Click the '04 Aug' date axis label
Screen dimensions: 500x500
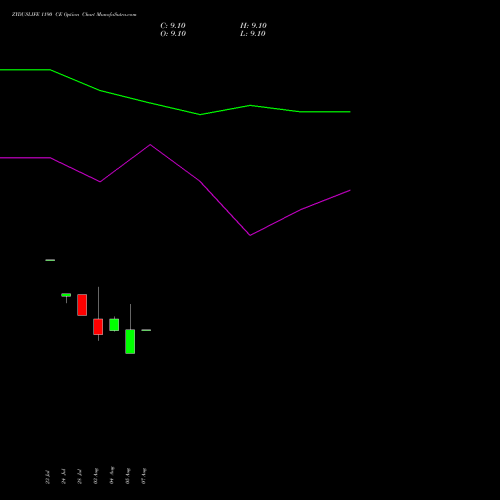pyautogui.click(x=112, y=475)
